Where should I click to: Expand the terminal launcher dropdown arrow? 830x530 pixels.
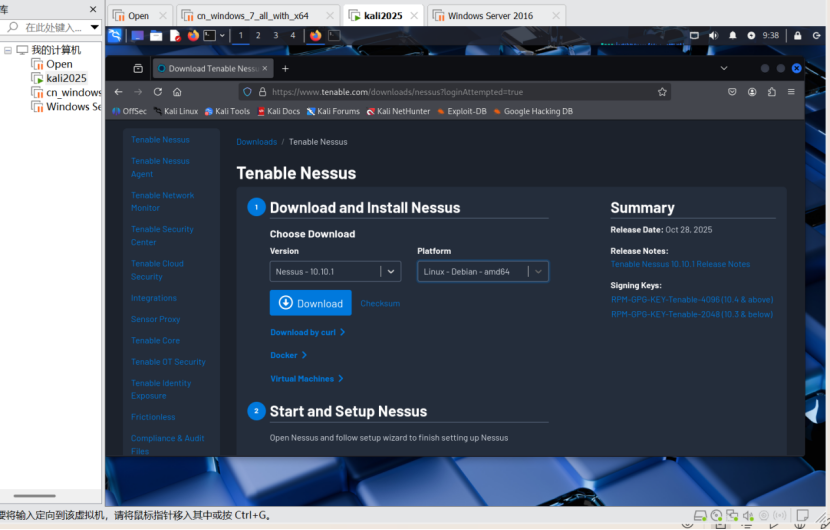click(222, 35)
